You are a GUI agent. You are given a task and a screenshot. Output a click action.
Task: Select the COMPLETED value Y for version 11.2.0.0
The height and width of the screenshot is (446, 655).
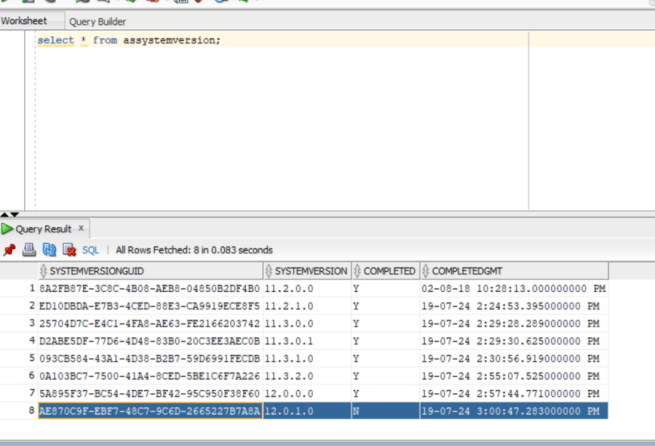[x=386, y=289]
